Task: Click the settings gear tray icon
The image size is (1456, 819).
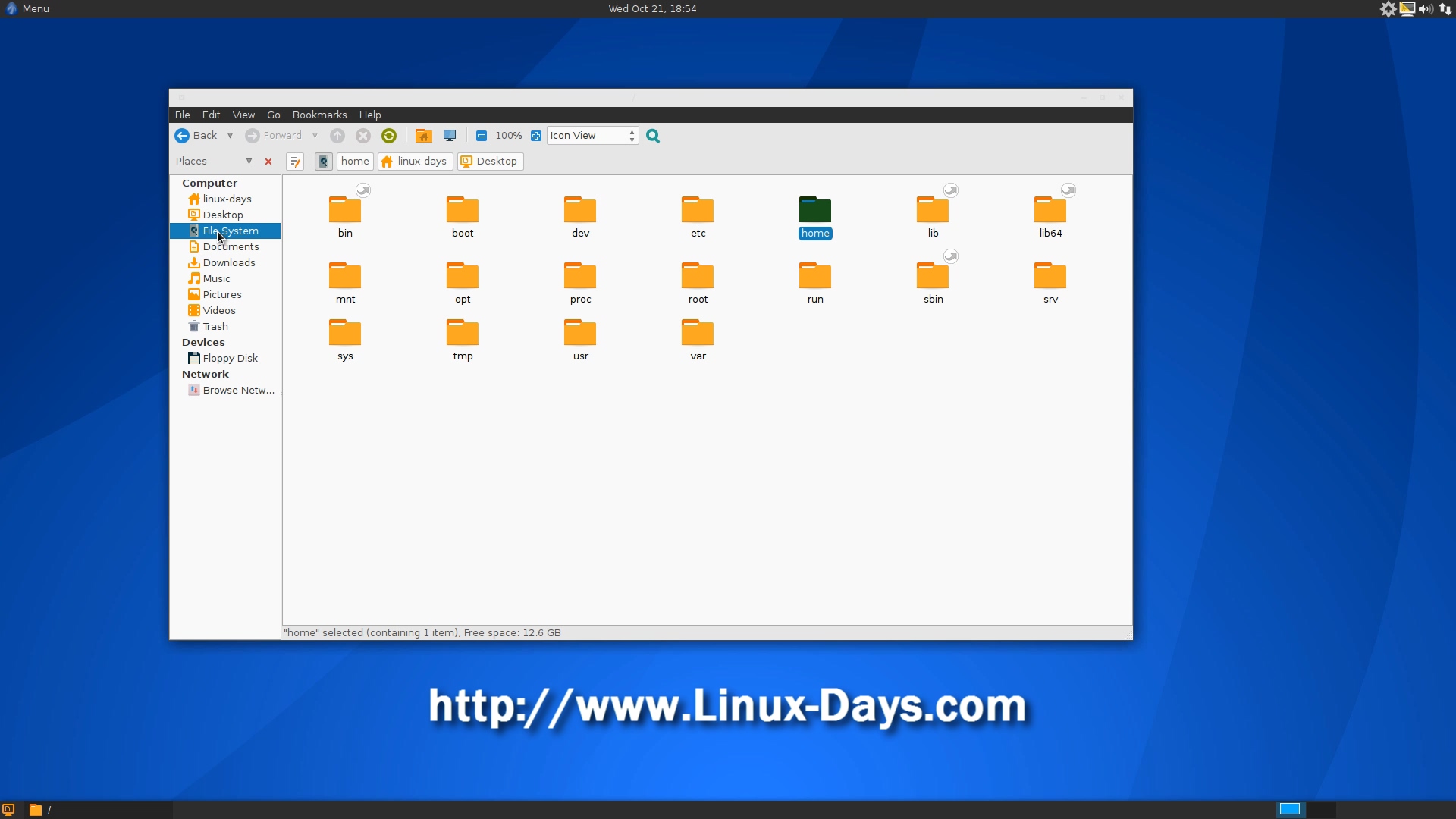Action: tap(1388, 9)
